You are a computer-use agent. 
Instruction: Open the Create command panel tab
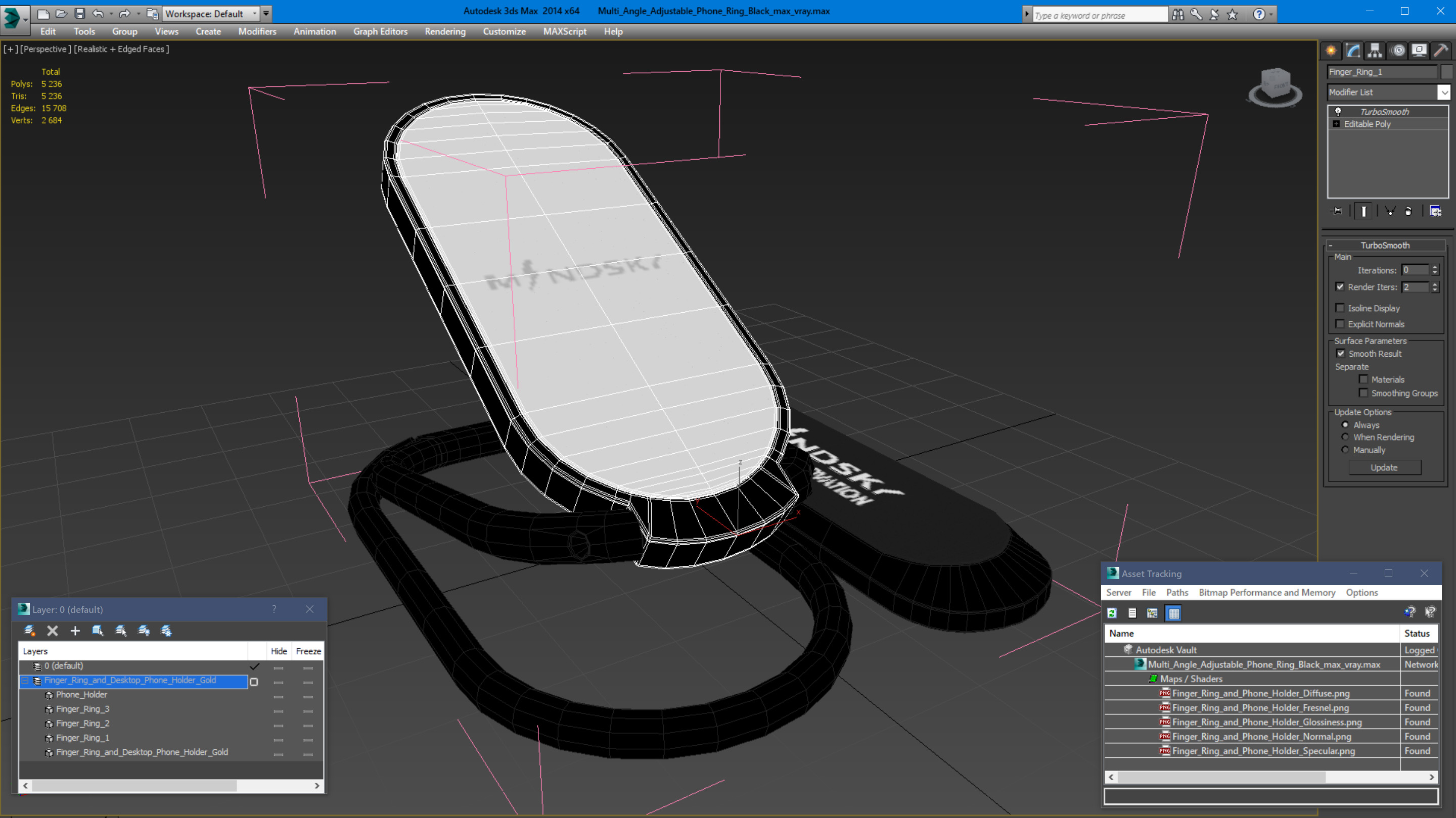tap(1331, 51)
